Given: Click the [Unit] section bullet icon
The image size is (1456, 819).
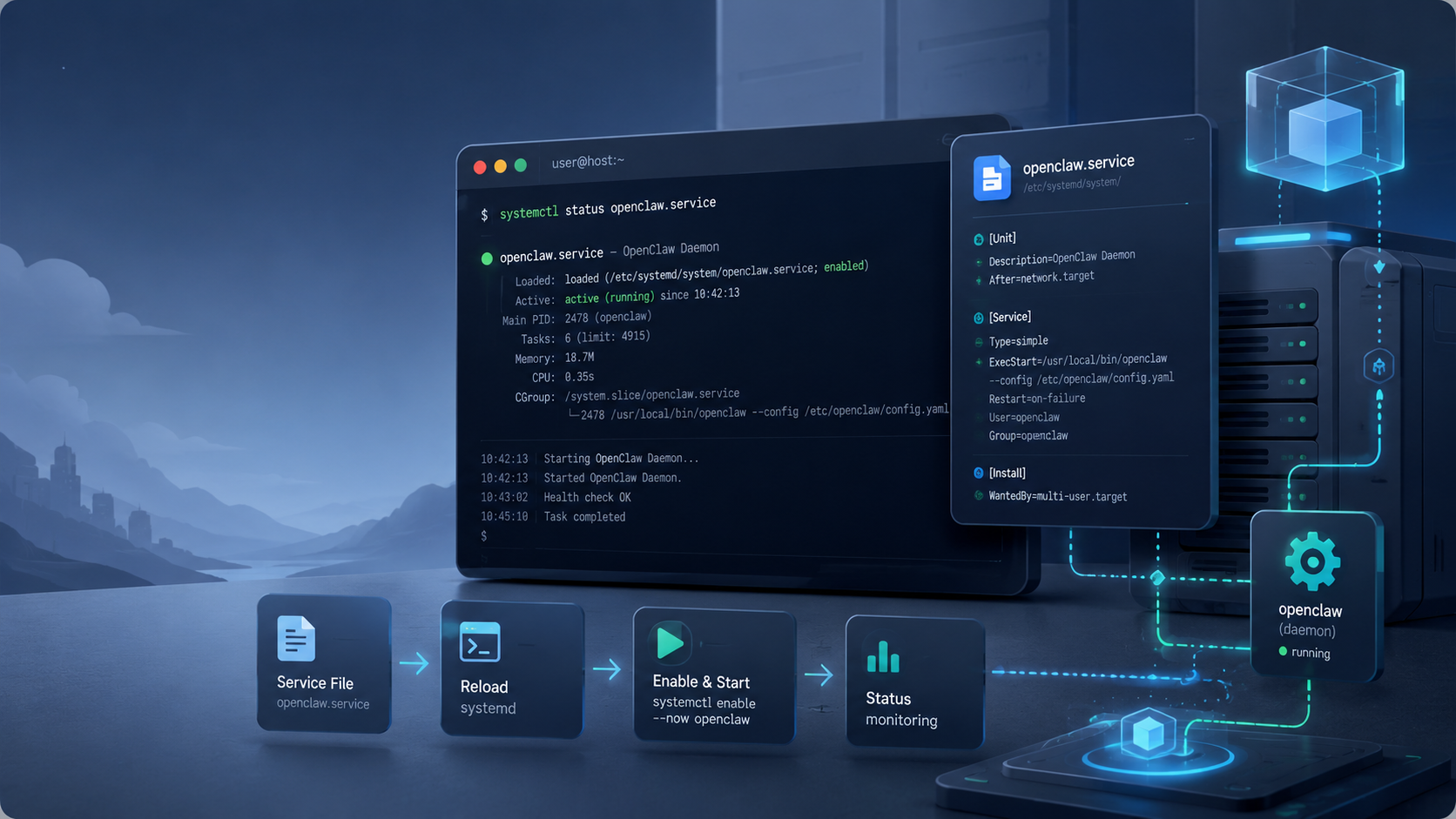Looking at the screenshot, I should (979, 239).
